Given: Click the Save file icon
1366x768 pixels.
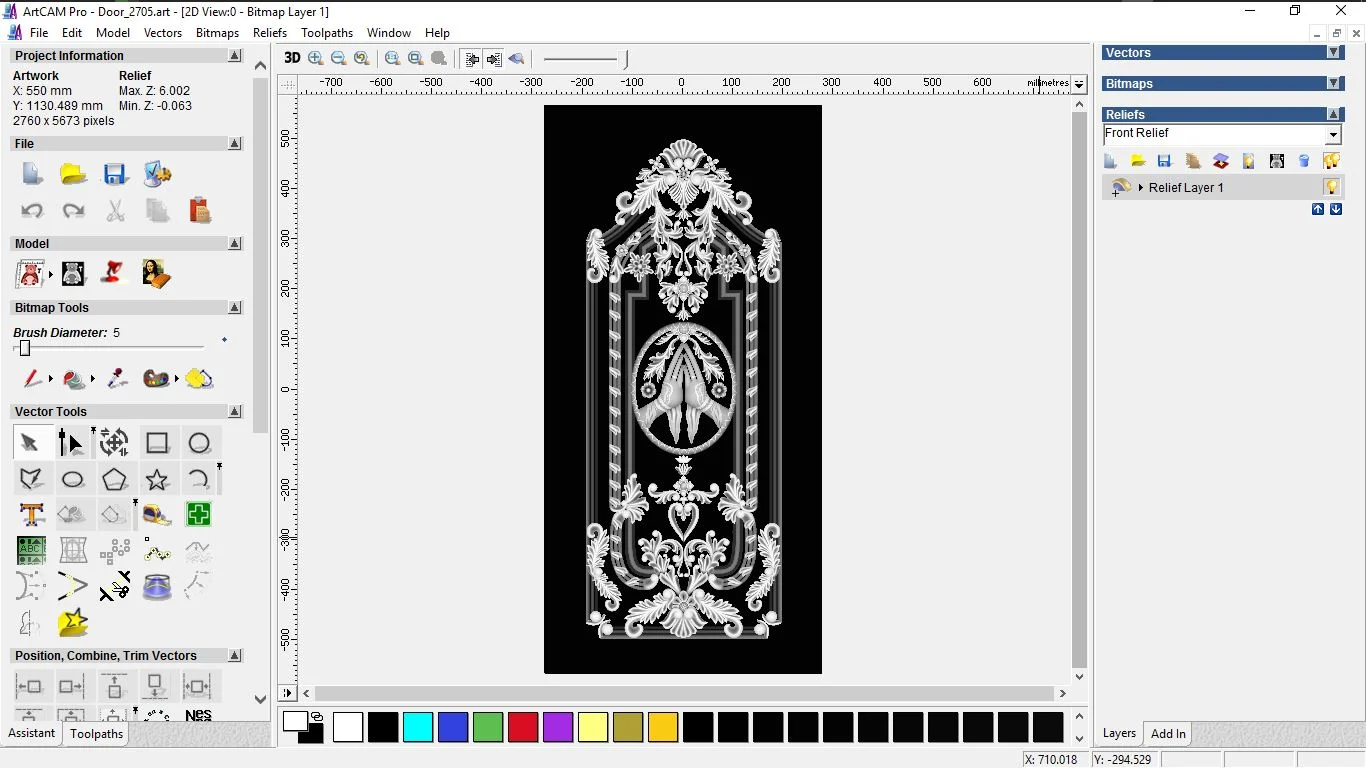Looking at the screenshot, I should 115,175.
